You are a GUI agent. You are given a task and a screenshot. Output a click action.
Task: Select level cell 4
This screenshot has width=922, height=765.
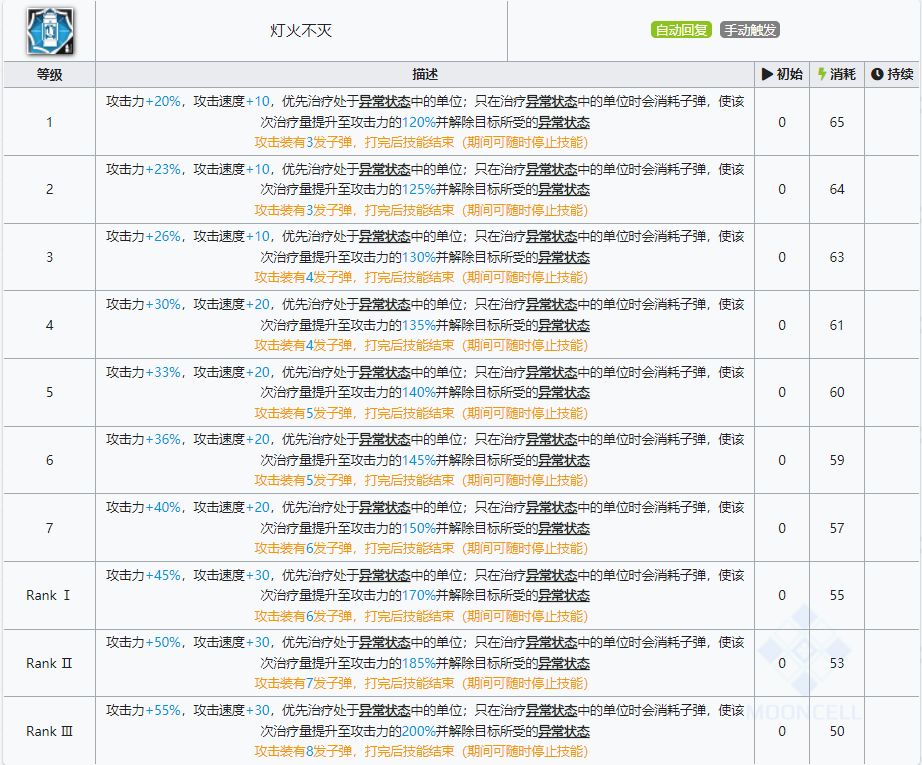coord(49,325)
